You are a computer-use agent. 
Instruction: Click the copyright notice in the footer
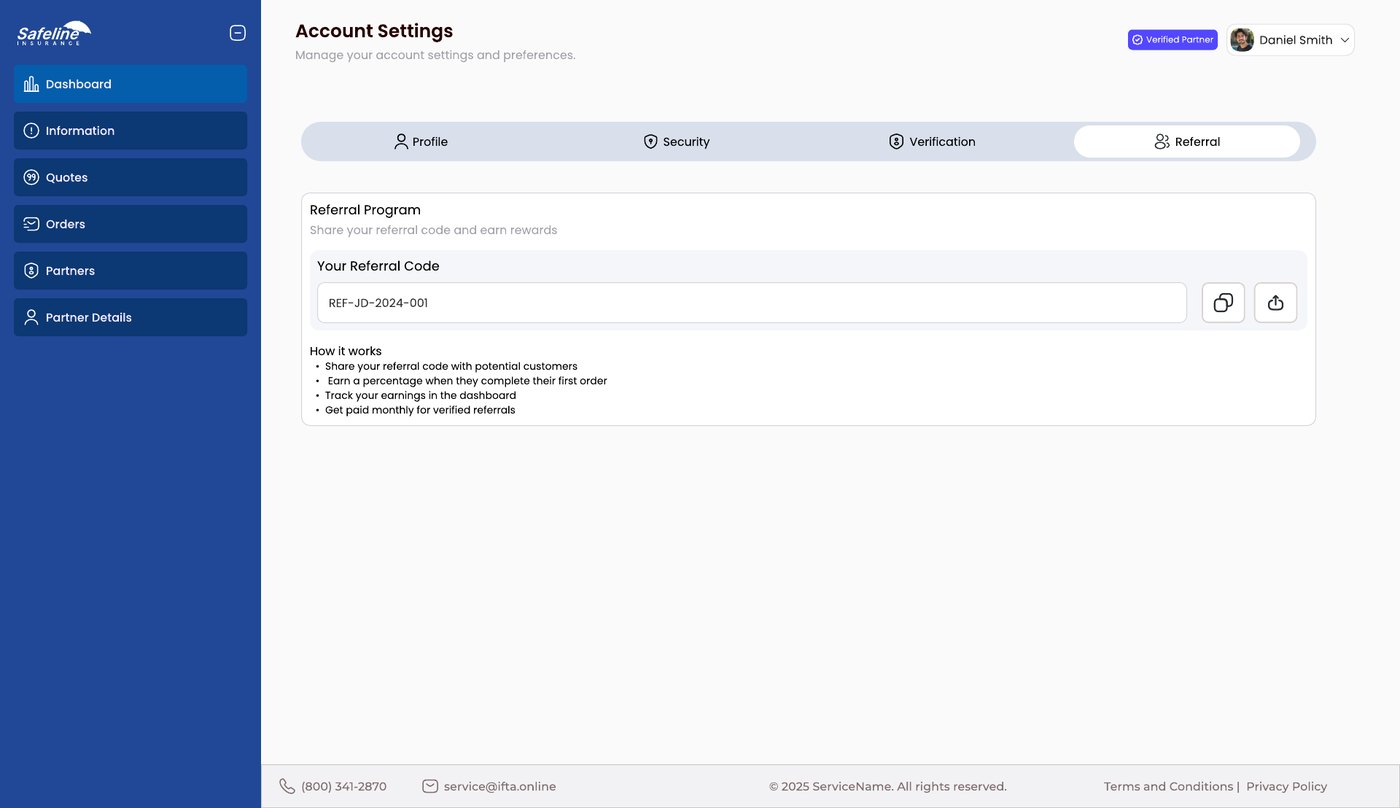tap(888, 786)
